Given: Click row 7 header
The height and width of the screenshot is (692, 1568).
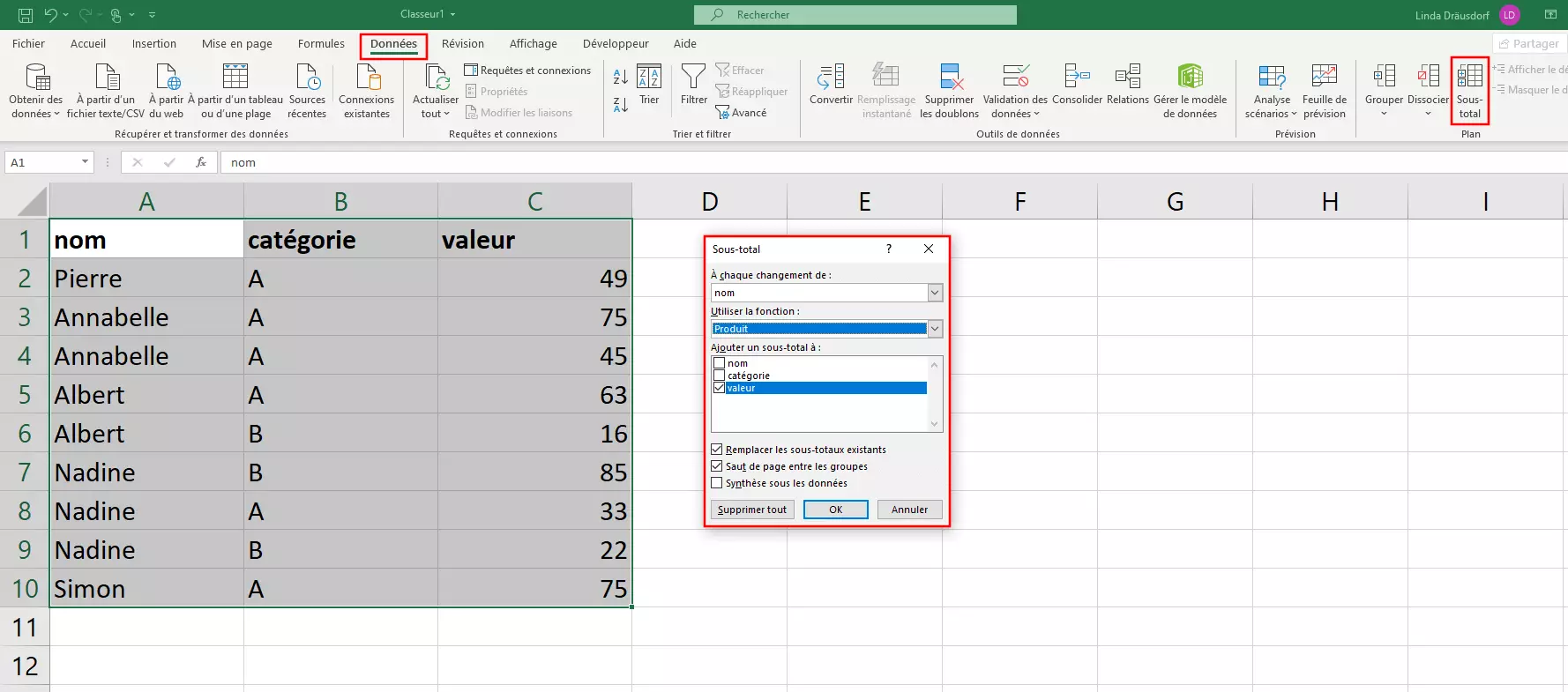Looking at the screenshot, I should click(25, 472).
